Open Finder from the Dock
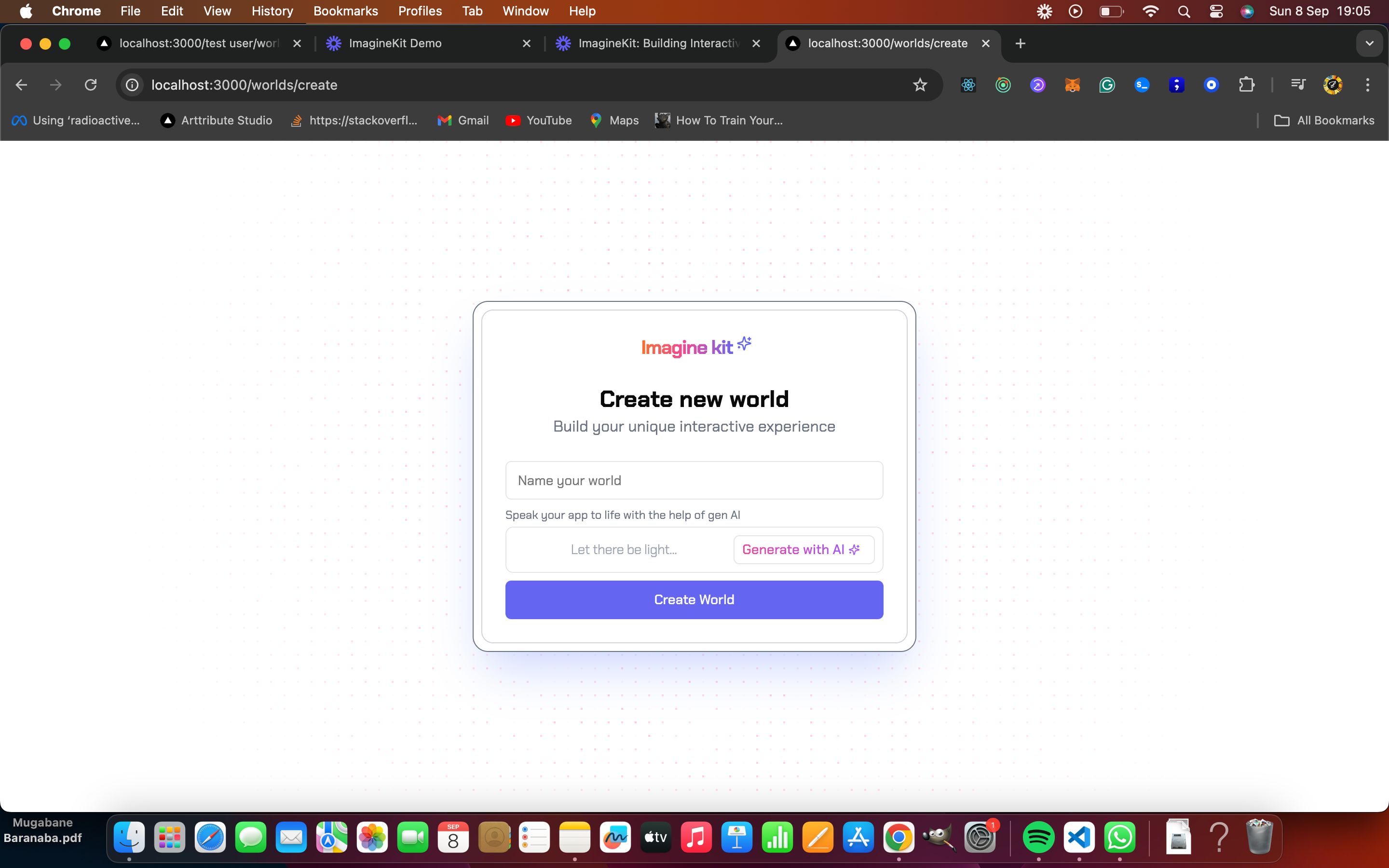 [129, 838]
